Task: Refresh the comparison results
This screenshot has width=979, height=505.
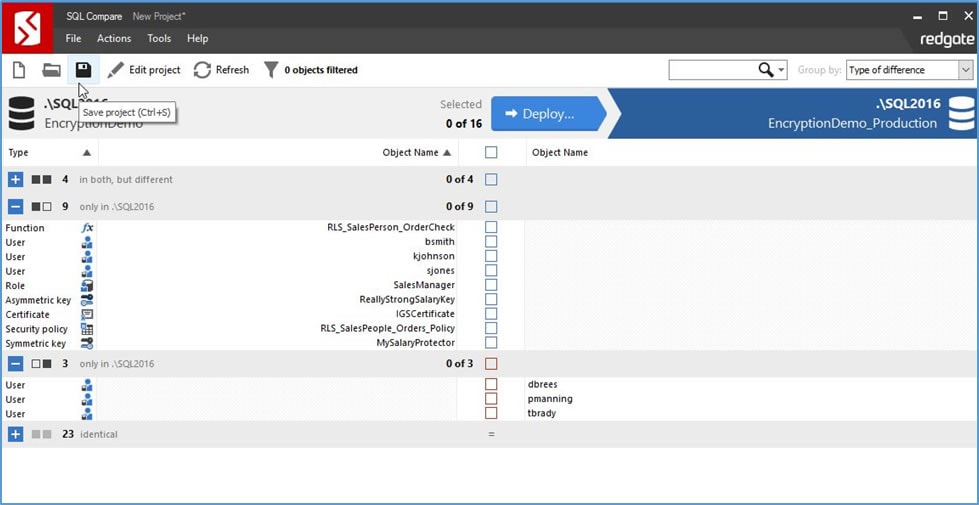Action: click(221, 70)
